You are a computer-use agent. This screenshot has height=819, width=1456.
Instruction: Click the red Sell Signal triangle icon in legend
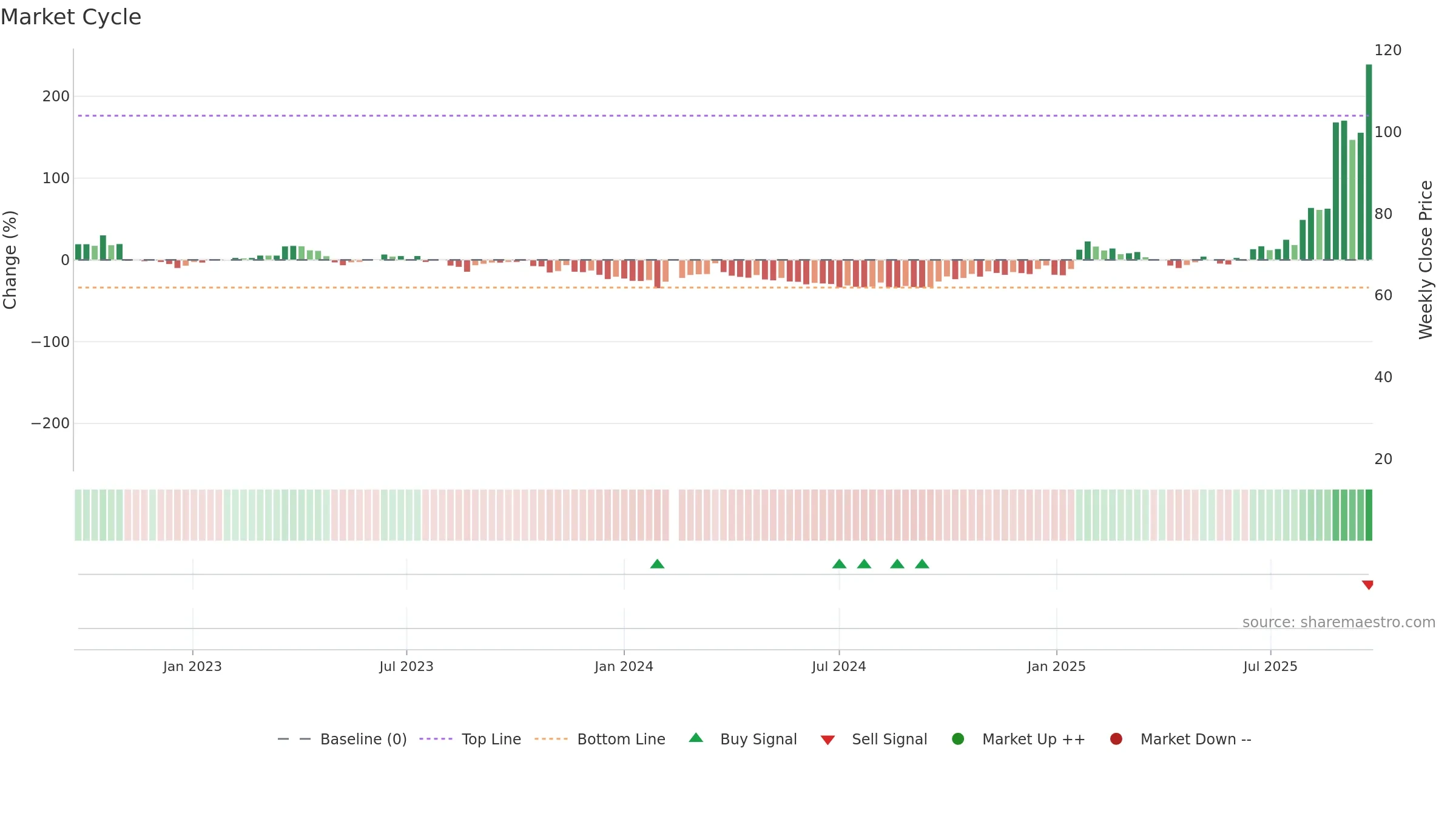point(827,740)
